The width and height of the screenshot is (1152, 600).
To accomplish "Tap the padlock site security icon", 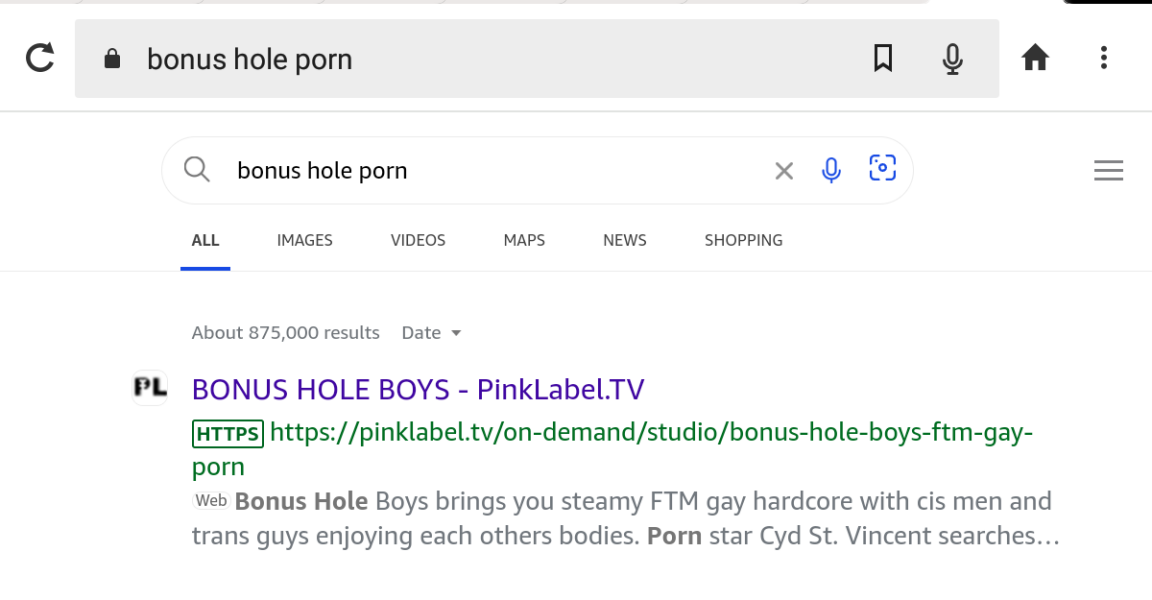I will coord(112,59).
